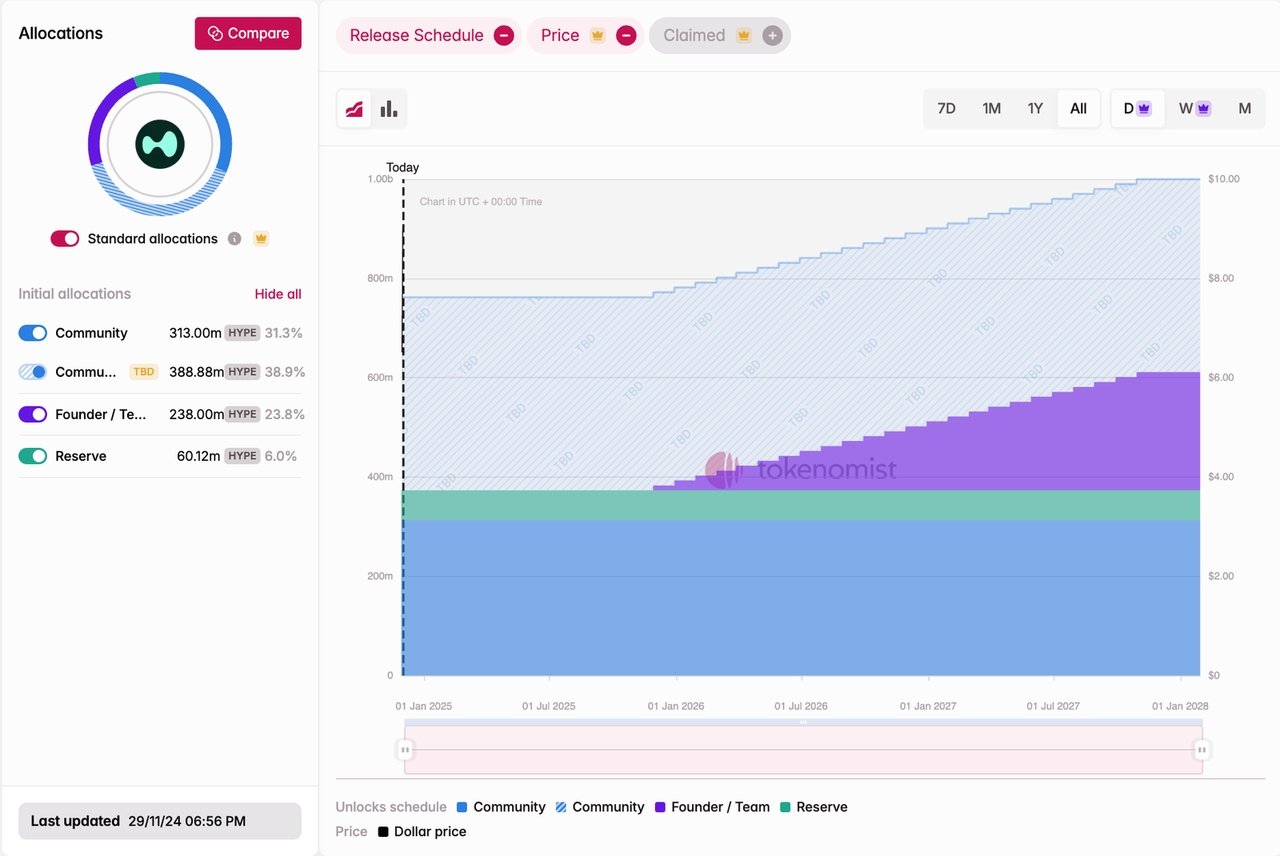Screen dimensions: 1280x856
Task: Click the left handle of range slider
Action: [405, 750]
